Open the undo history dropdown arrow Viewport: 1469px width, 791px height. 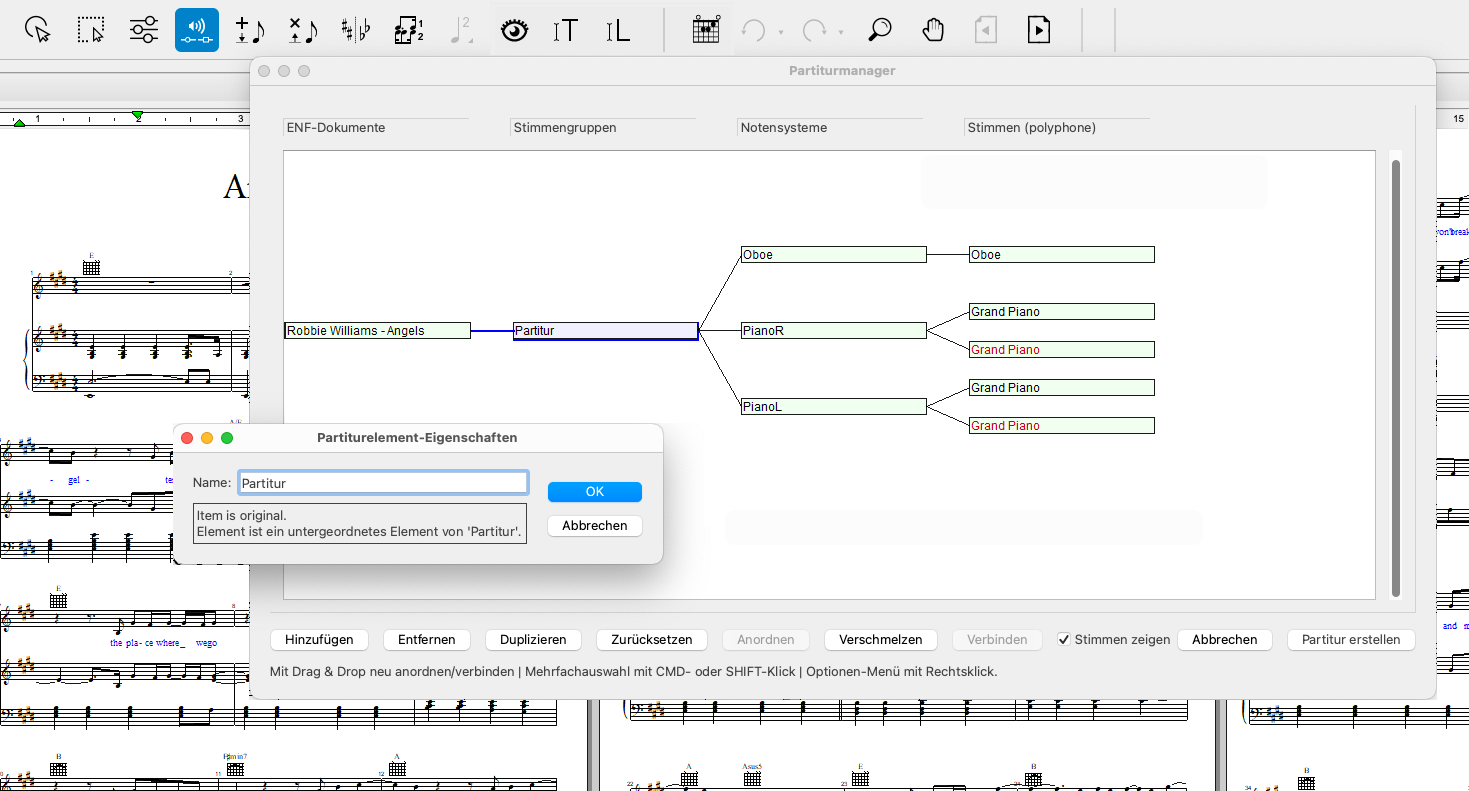780,32
